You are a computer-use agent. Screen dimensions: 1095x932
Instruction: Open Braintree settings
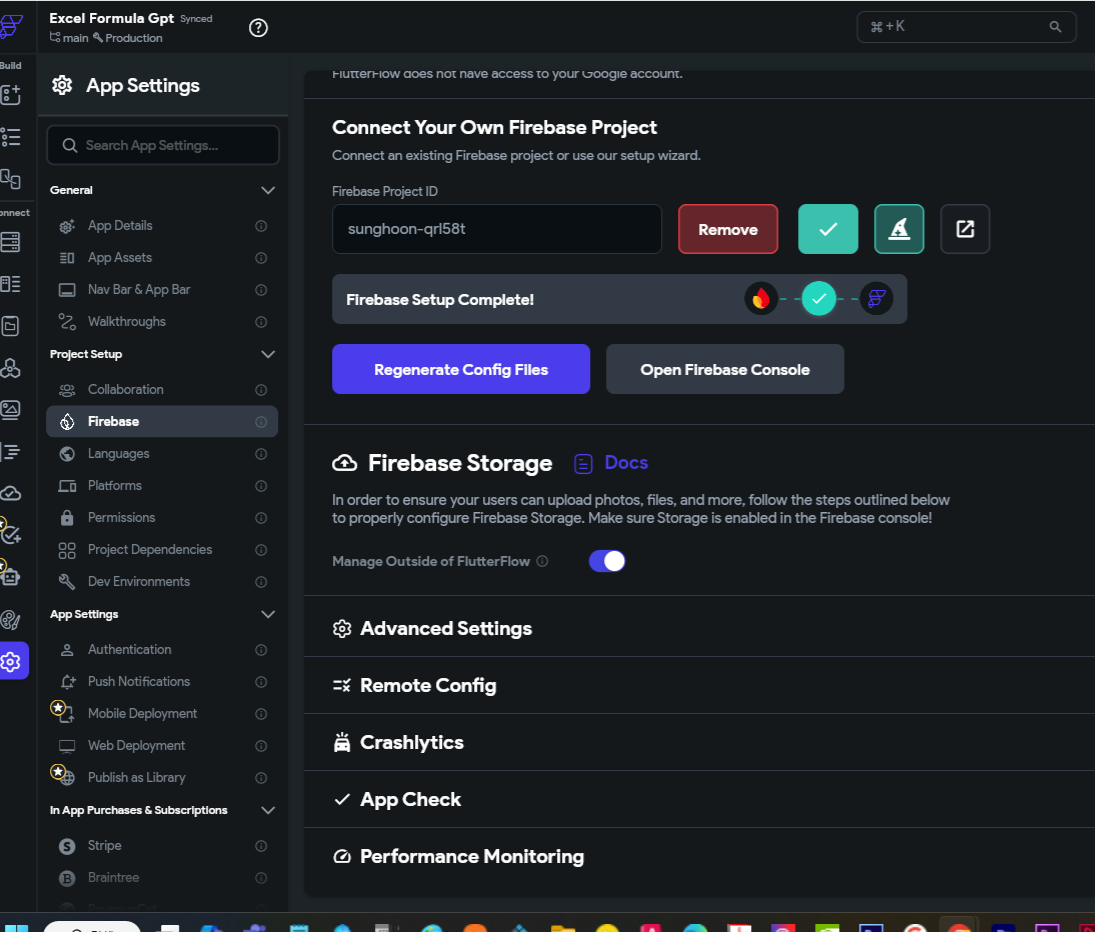[x=162, y=878]
